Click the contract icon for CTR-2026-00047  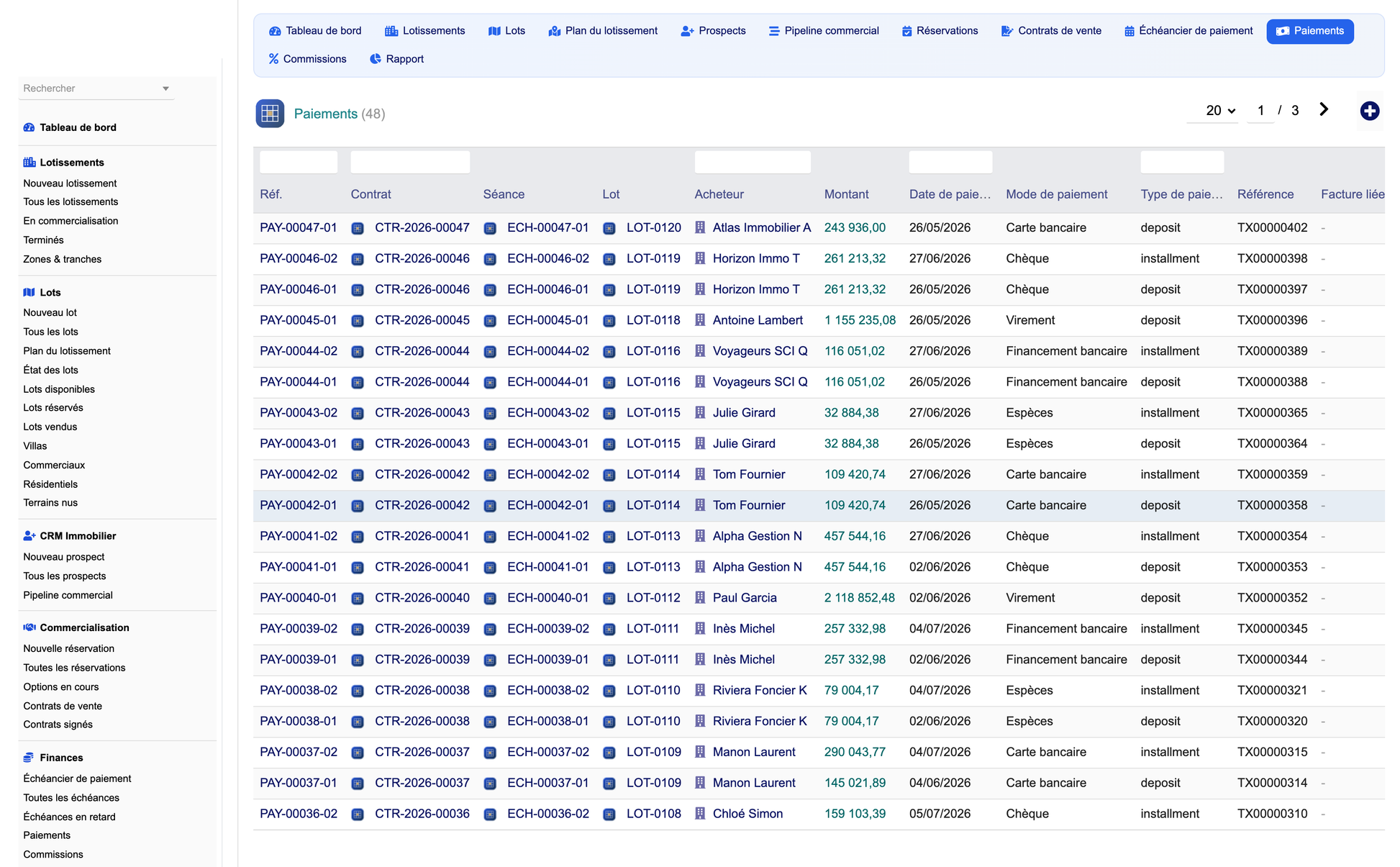pyautogui.click(x=358, y=228)
